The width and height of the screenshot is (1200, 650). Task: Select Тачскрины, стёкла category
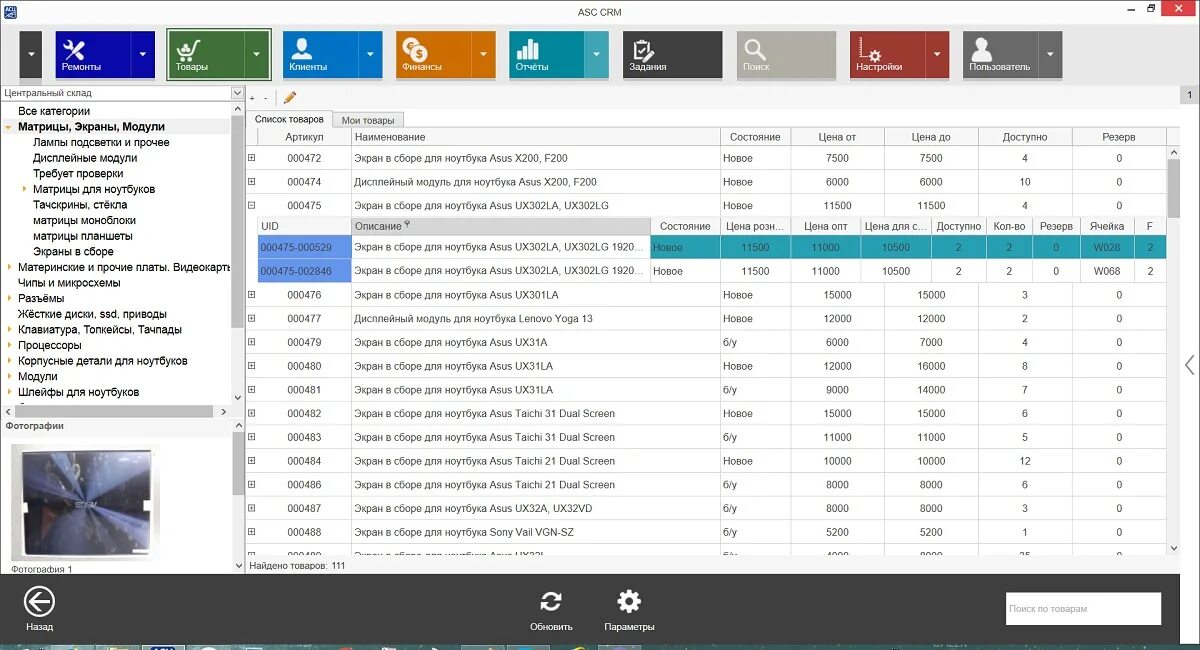80,205
